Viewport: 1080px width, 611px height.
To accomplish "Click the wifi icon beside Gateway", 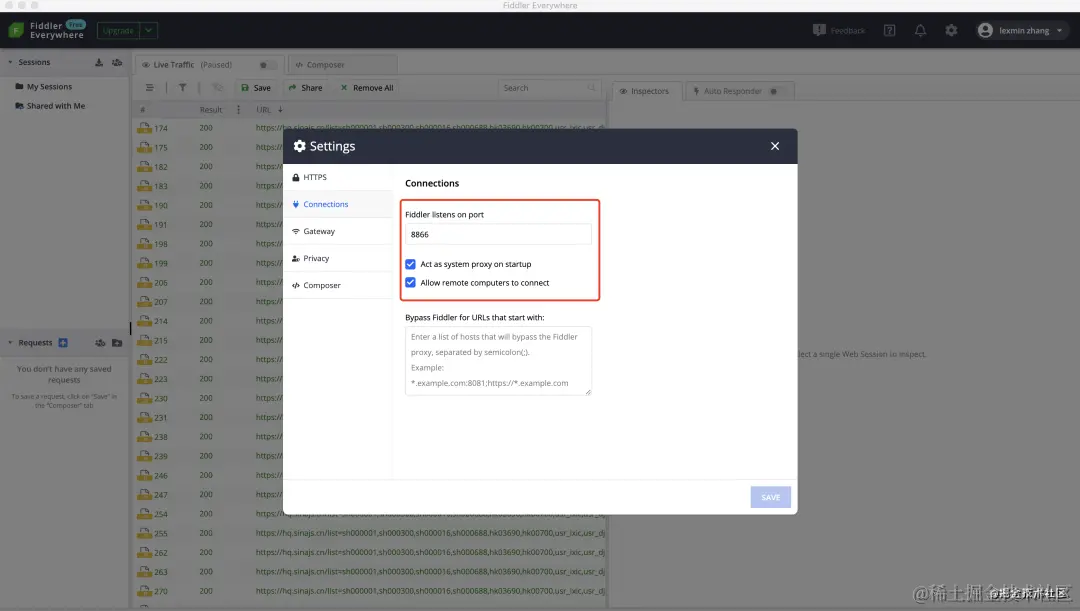I will point(295,231).
